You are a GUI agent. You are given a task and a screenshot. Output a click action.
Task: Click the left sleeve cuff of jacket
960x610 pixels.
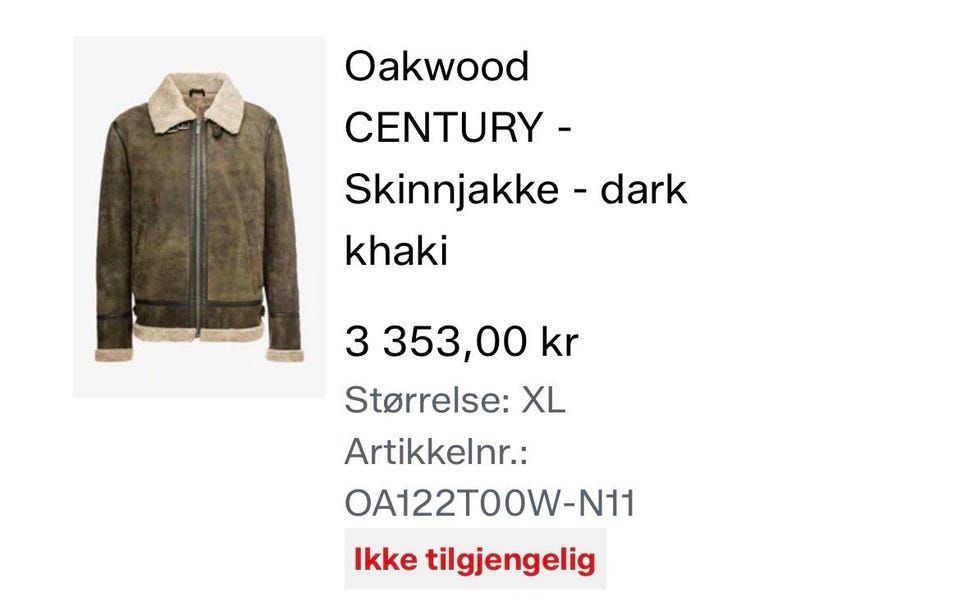pyautogui.click(x=113, y=354)
